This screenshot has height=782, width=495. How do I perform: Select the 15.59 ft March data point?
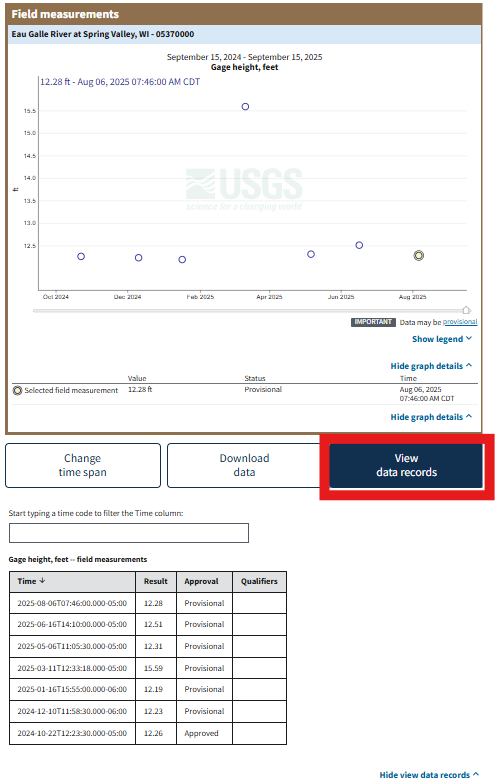point(245,106)
